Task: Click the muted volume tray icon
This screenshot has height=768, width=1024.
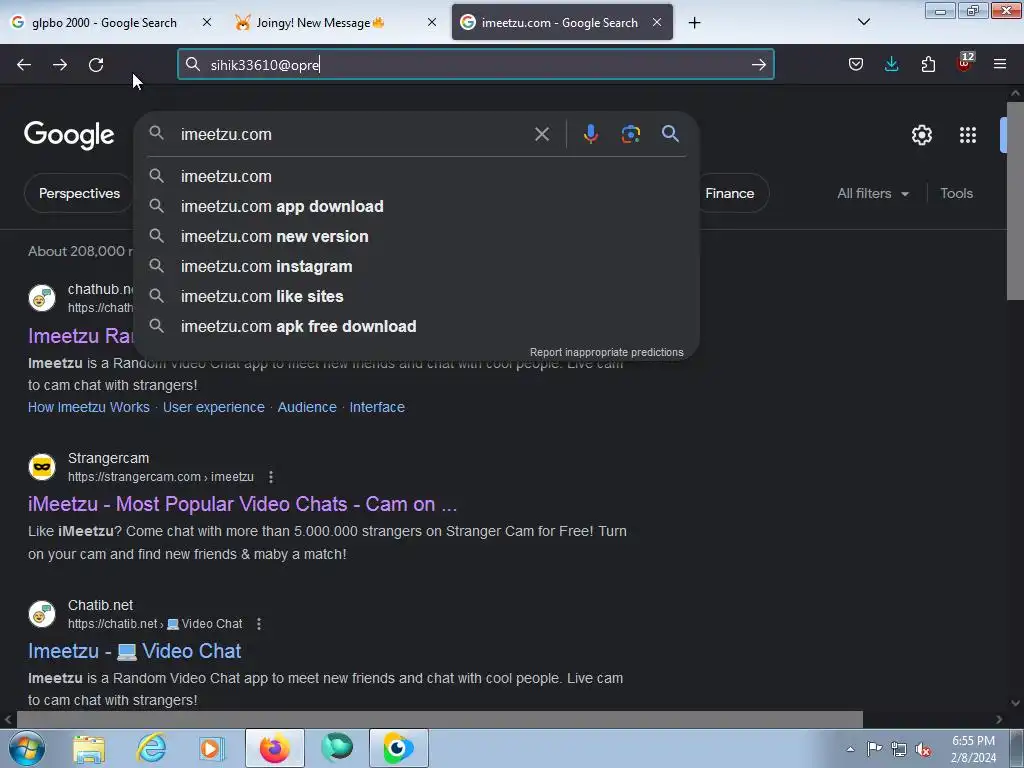Action: pos(923,750)
